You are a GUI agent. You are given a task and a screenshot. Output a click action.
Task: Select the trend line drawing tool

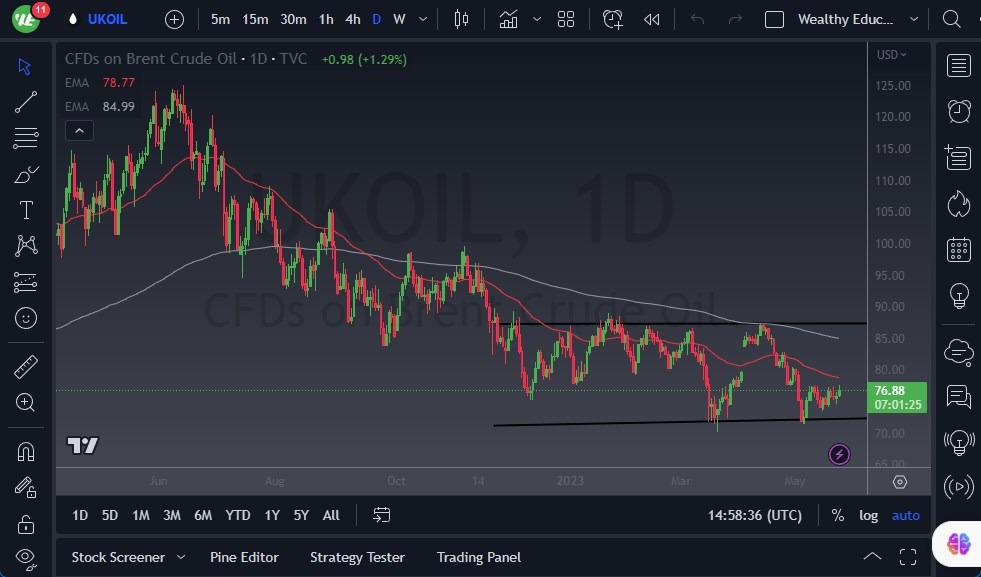click(26, 101)
